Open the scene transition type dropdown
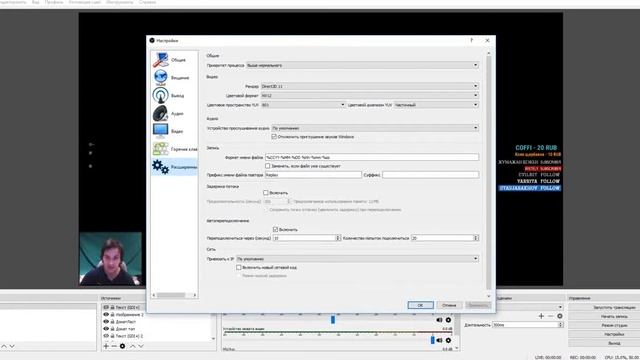This screenshot has width=640, height=360. (x=531, y=307)
